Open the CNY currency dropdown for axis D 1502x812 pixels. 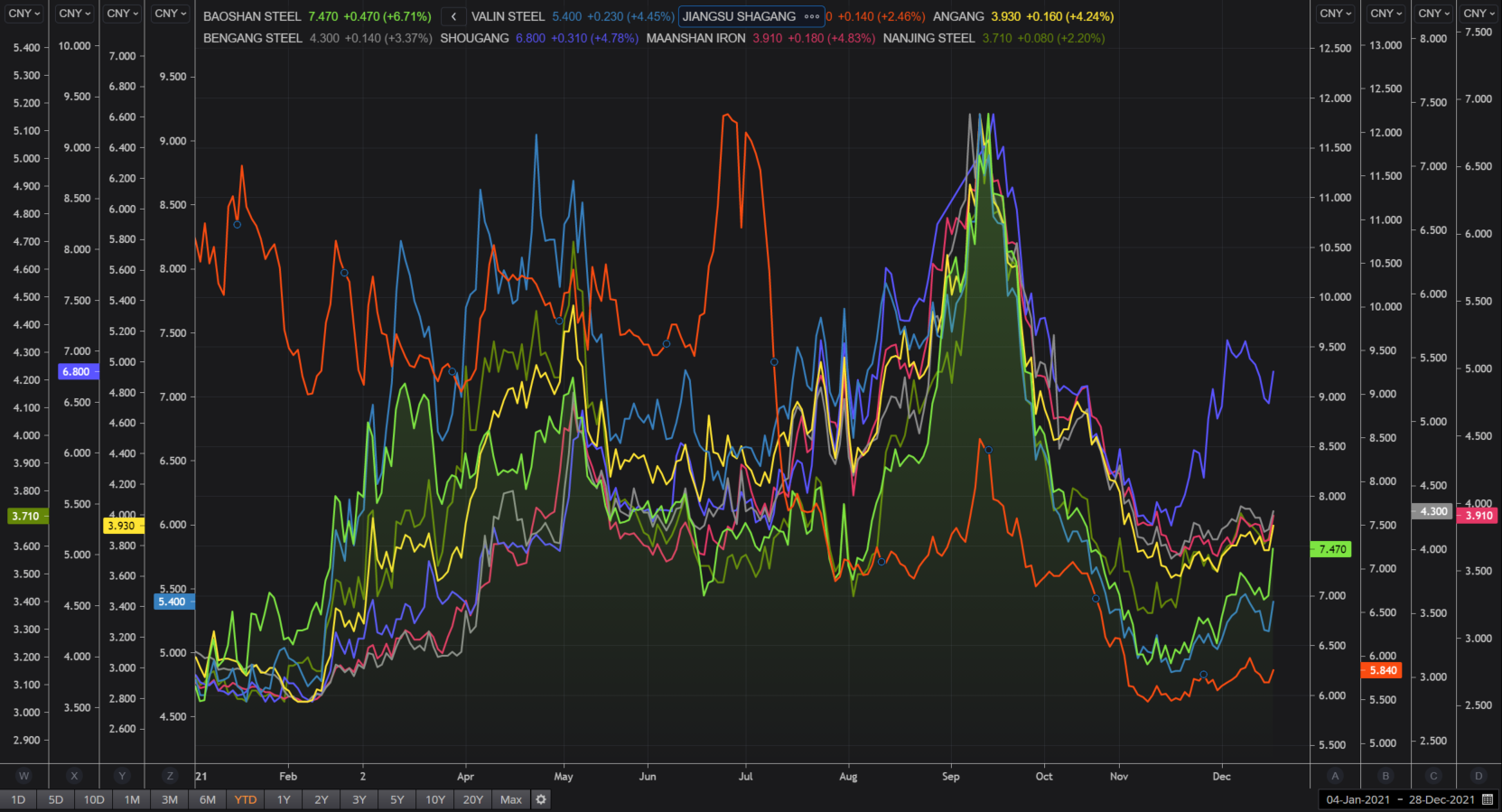tap(1479, 14)
